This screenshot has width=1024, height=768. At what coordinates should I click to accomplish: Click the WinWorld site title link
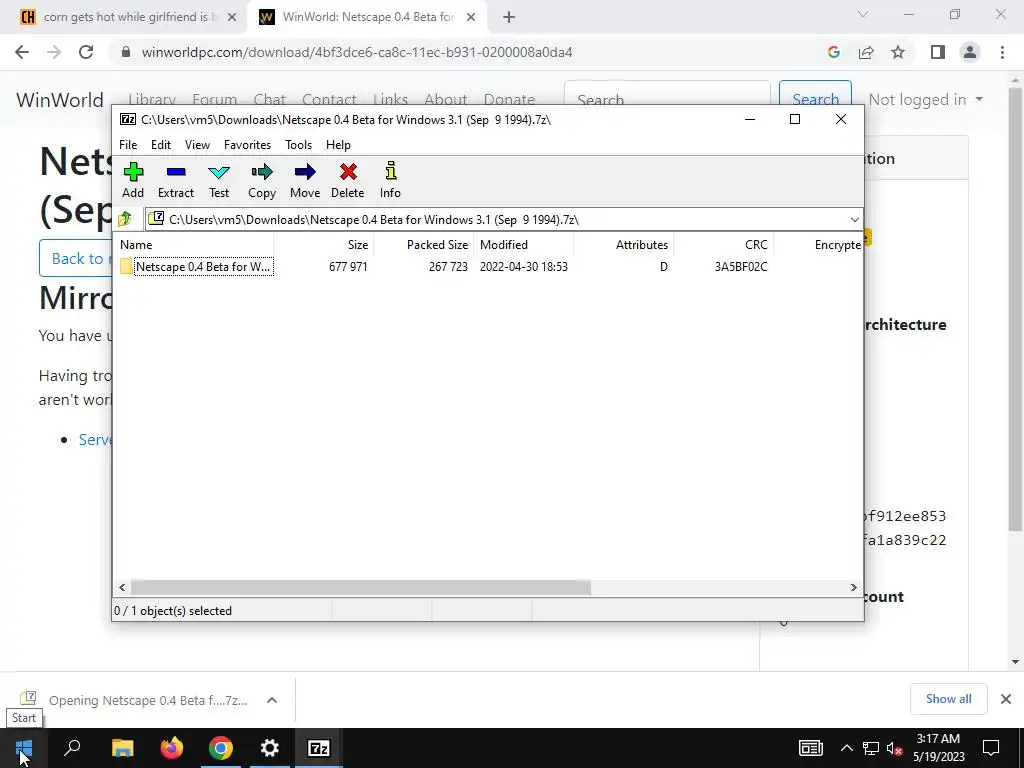tap(59, 100)
